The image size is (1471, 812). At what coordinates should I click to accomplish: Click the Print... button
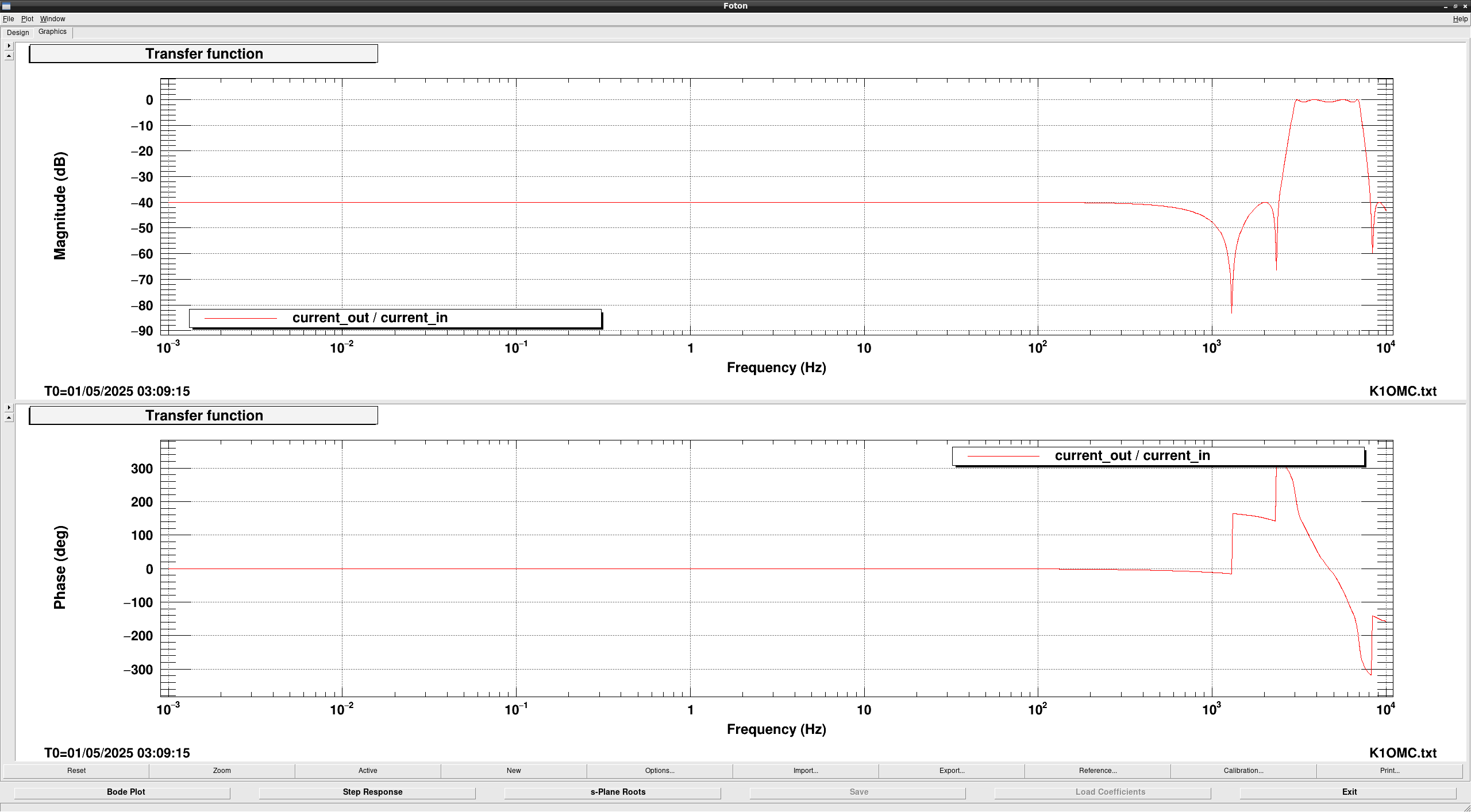coord(1389,771)
